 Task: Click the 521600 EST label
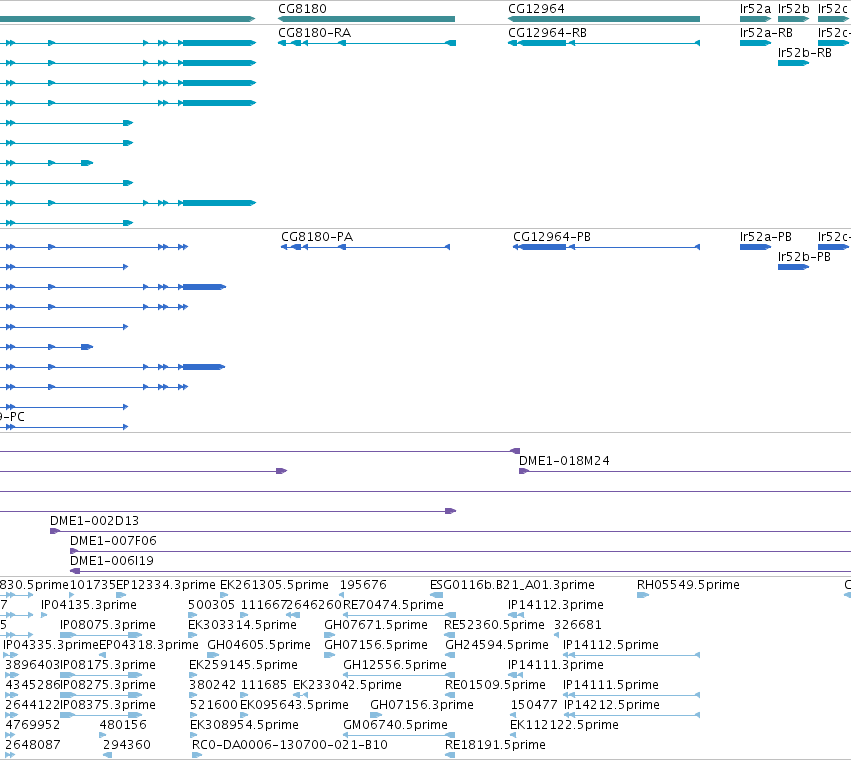coord(213,705)
